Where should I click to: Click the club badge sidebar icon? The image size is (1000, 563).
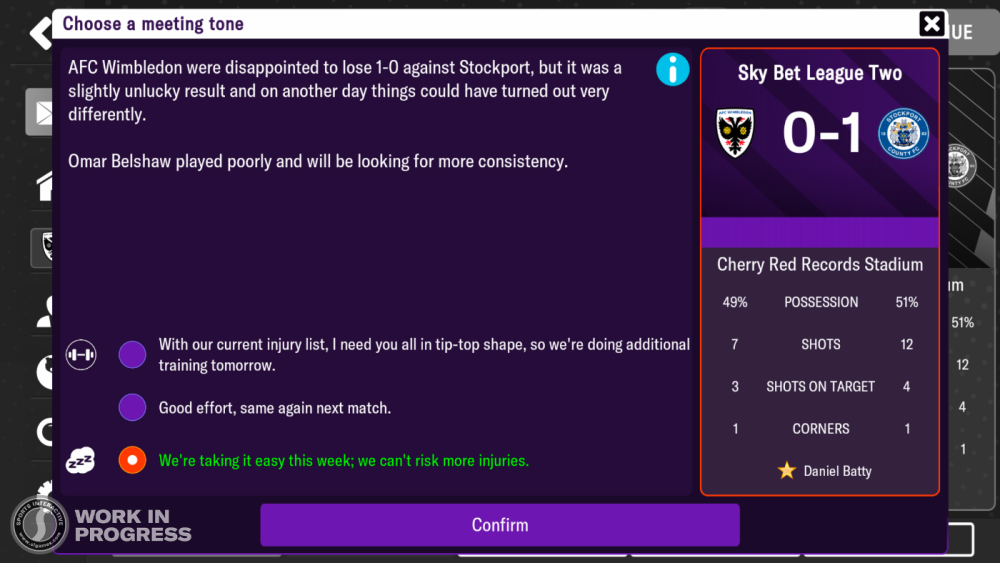[x=42, y=247]
